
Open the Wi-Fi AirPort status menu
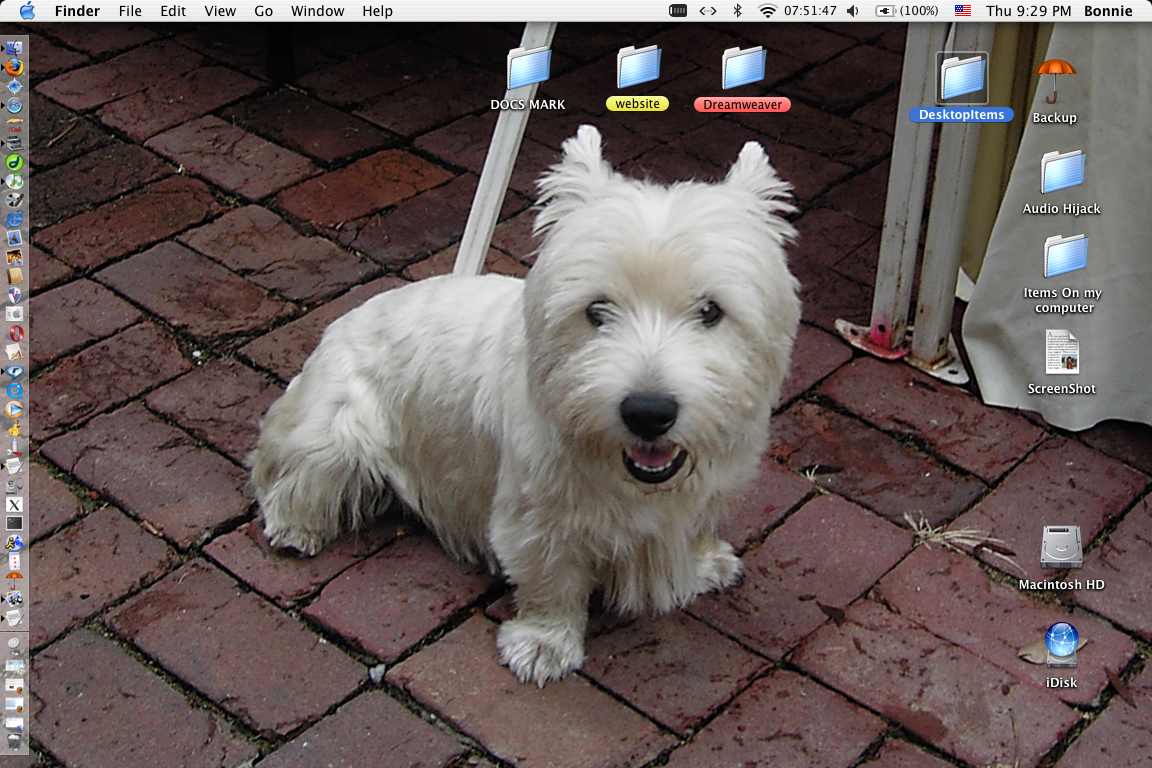pos(767,10)
